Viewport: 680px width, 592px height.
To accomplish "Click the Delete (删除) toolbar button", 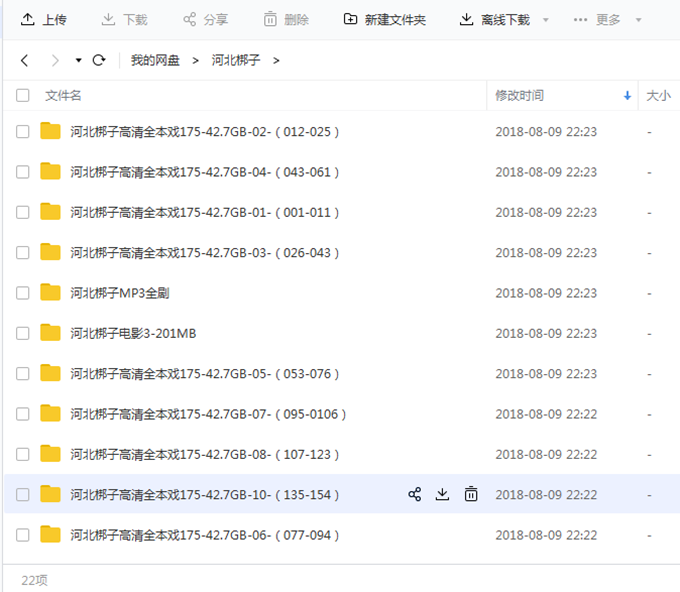I will tap(287, 20).
